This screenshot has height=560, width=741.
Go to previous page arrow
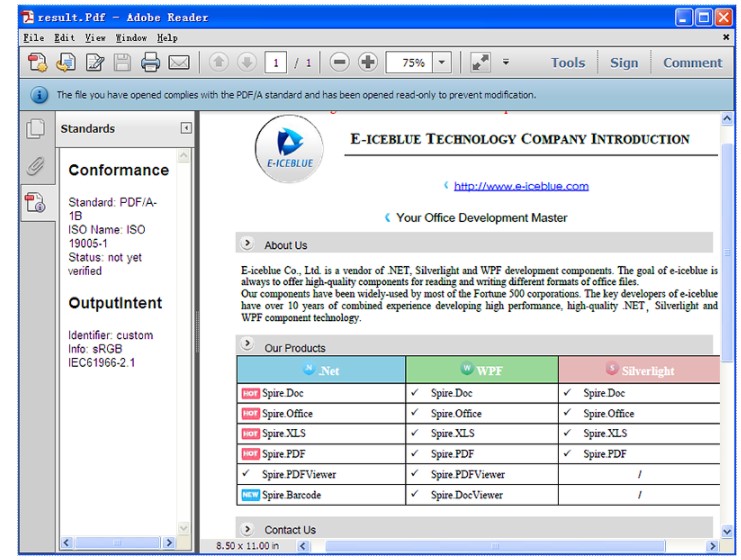[x=219, y=62]
